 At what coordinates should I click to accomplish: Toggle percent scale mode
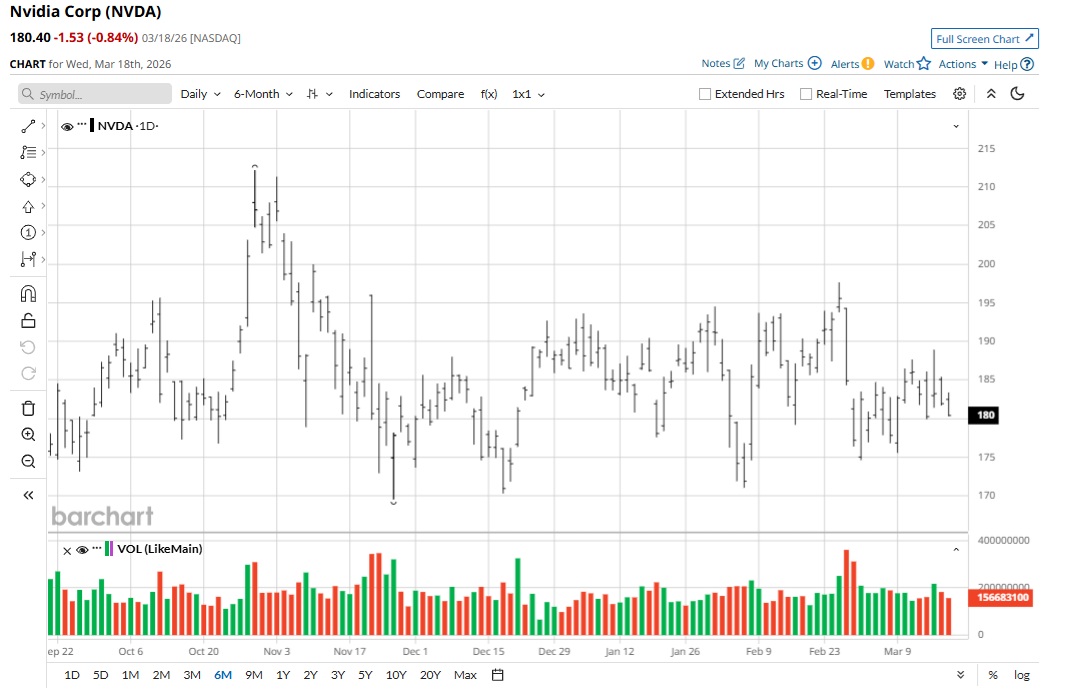993,675
